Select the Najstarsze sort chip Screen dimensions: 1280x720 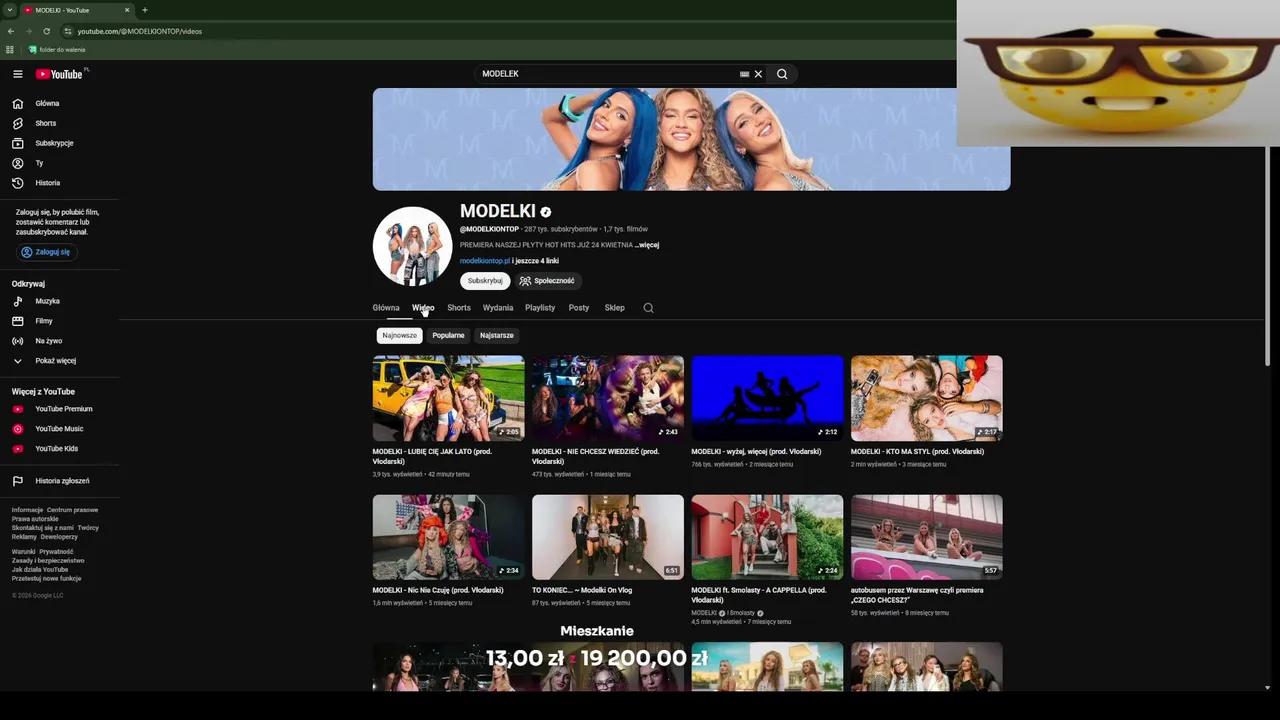click(x=497, y=336)
